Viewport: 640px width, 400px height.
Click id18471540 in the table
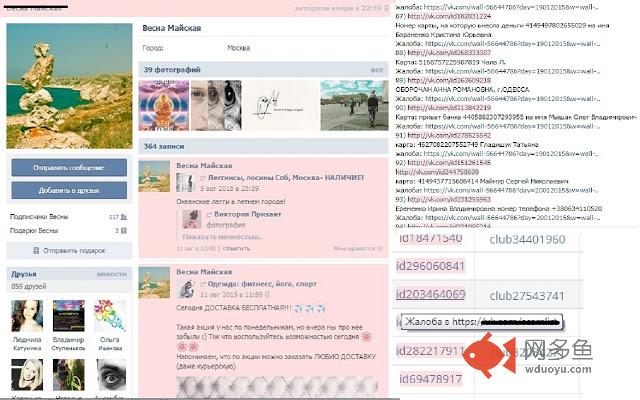click(430, 238)
